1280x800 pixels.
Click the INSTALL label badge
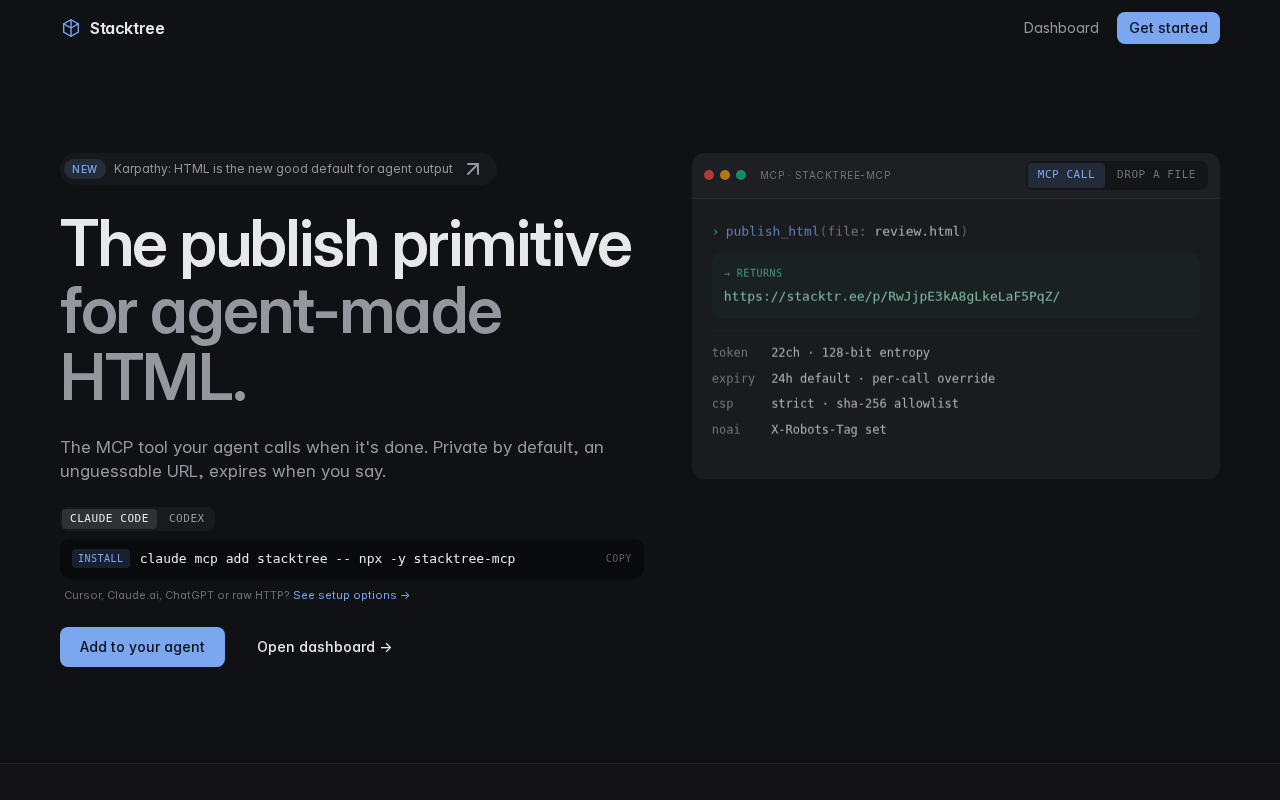point(101,559)
